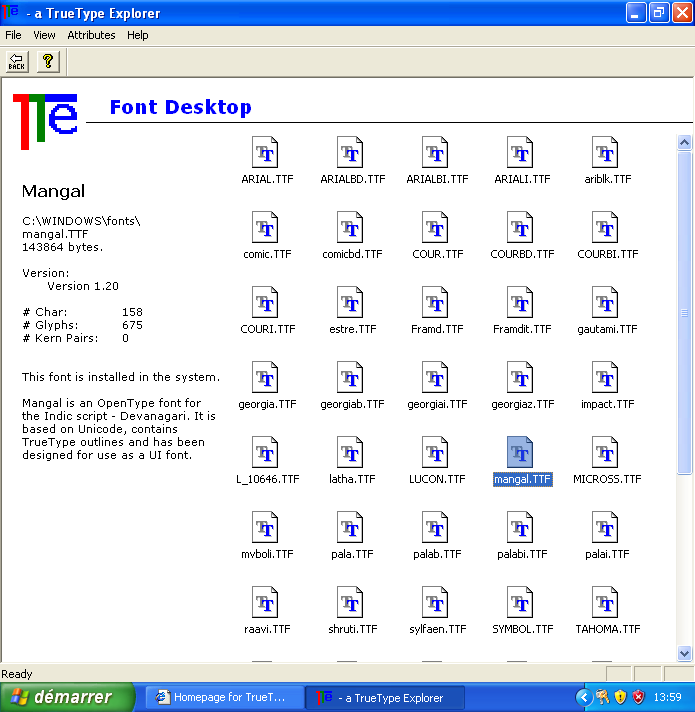
Task: Open the démarrer Start button
Action: click(x=68, y=697)
